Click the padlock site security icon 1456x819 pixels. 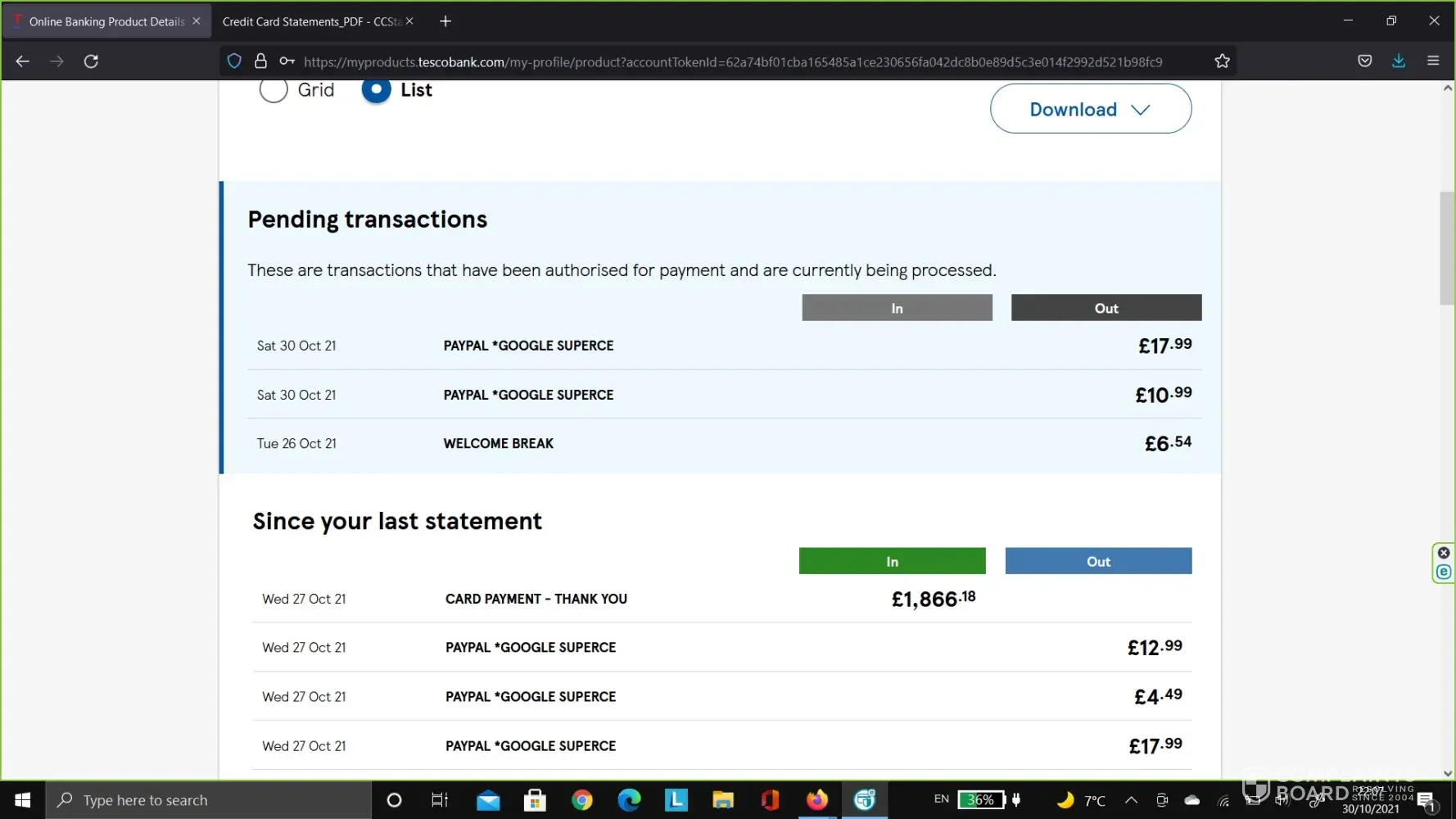260,61
